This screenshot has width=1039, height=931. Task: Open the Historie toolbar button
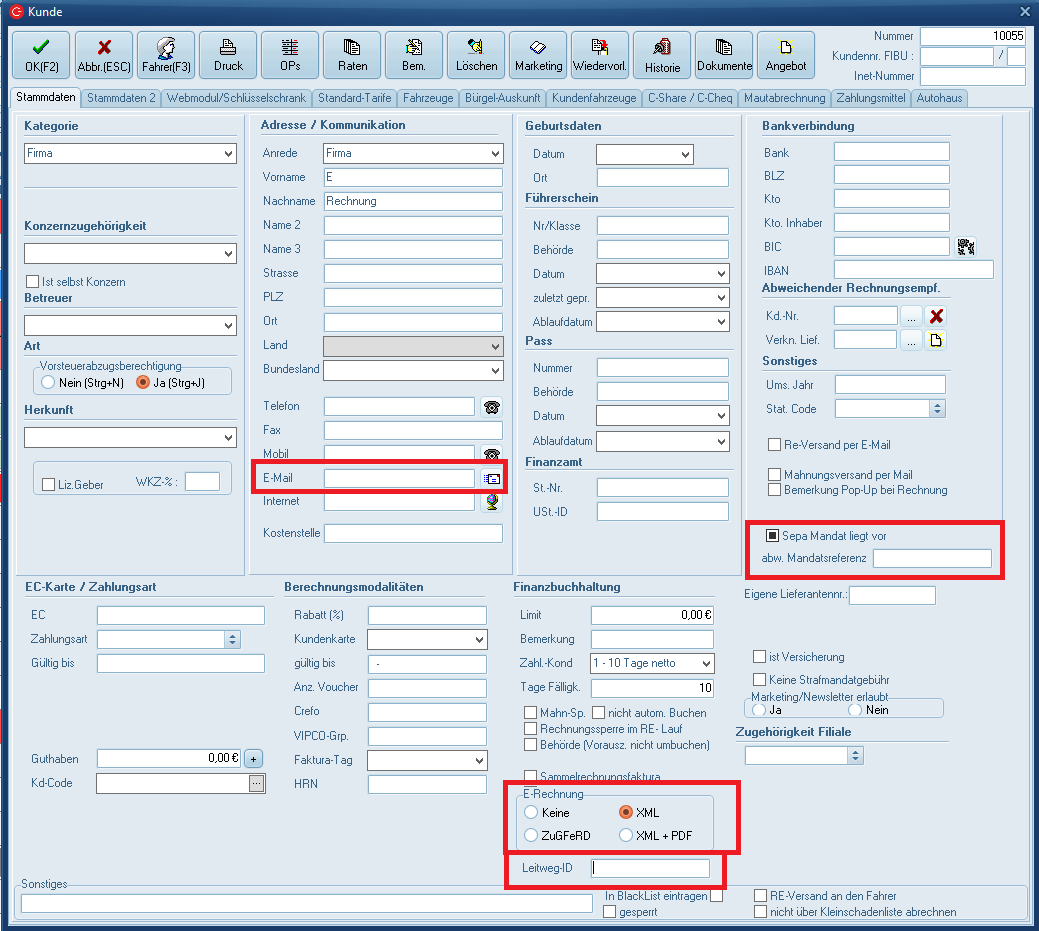coord(662,55)
